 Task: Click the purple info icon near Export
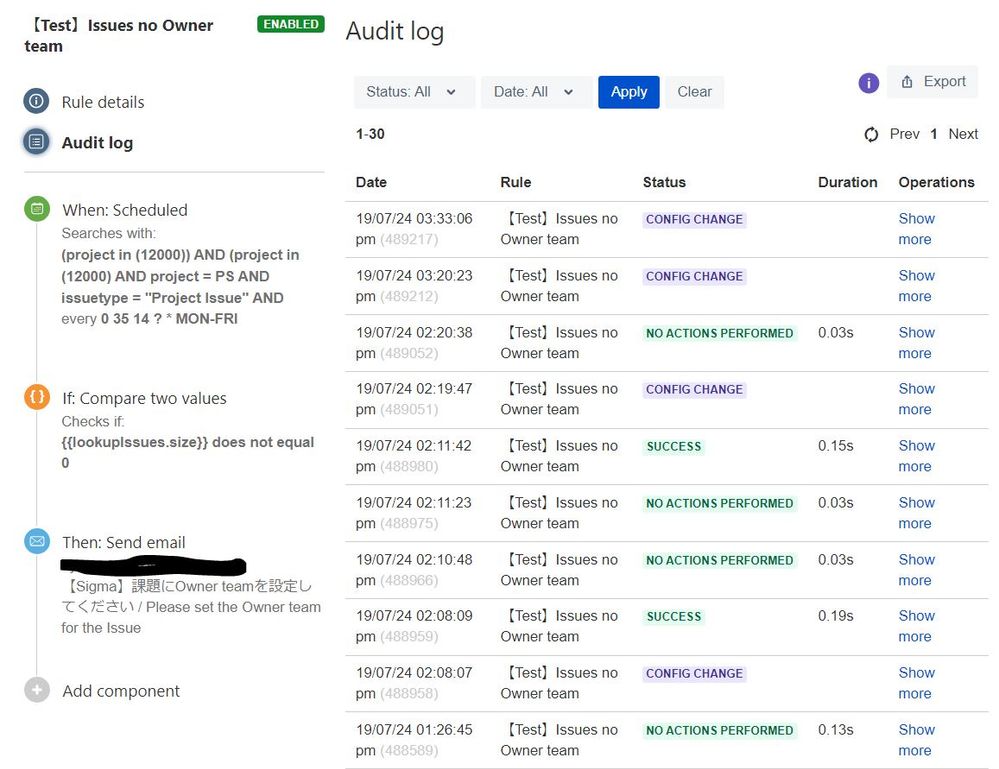[868, 83]
